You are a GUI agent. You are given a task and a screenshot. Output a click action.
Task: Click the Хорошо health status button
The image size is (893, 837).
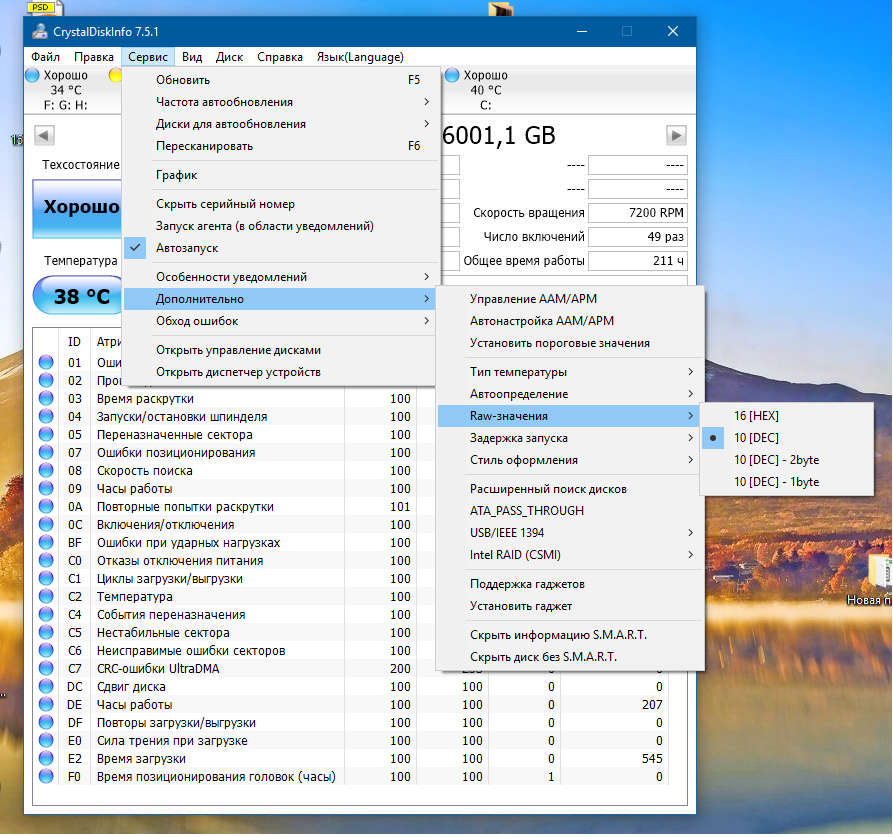(x=77, y=208)
